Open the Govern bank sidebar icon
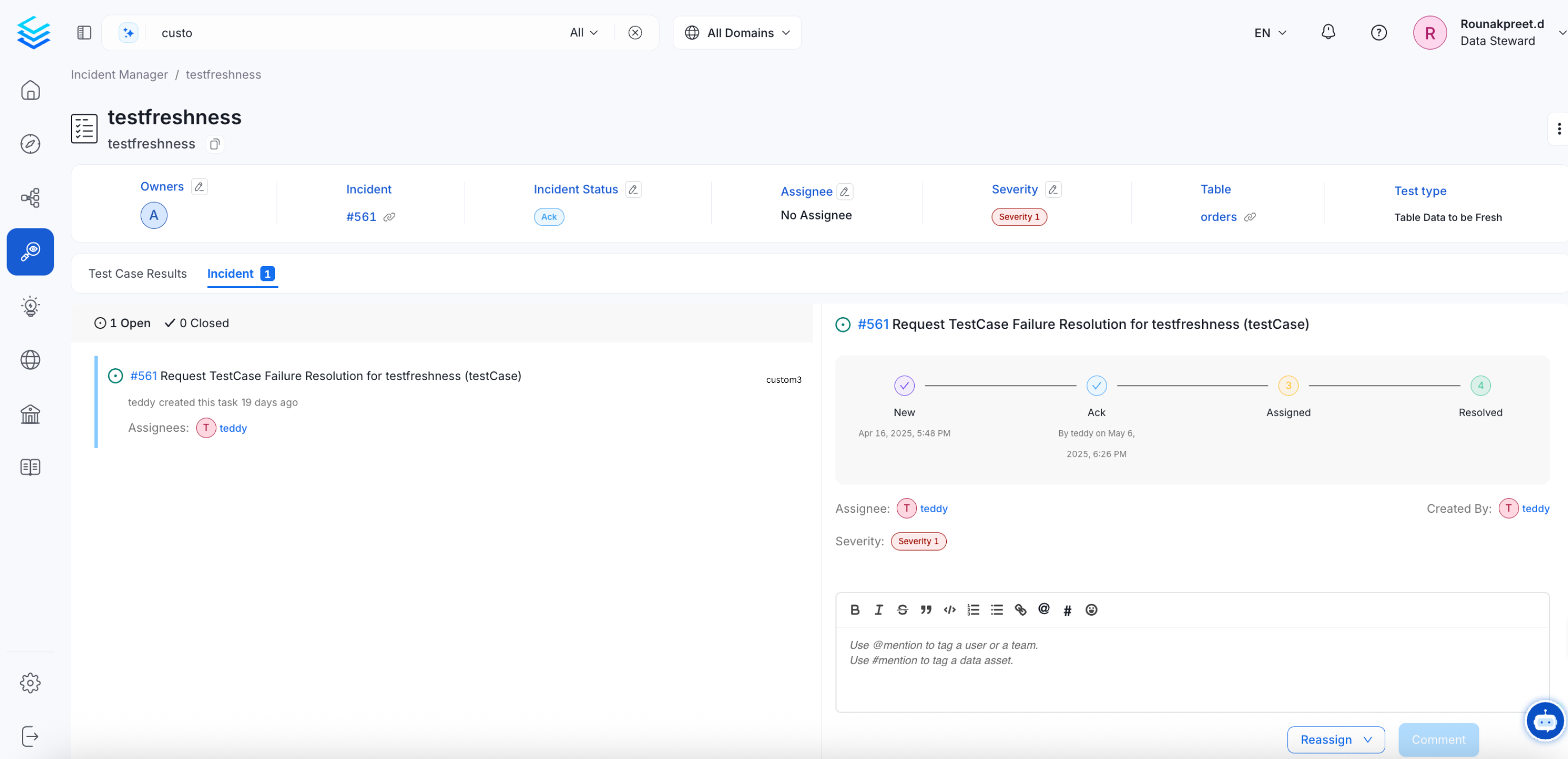The height and width of the screenshot is (759, 1568). pyautogui.click(x=30, y=414)
